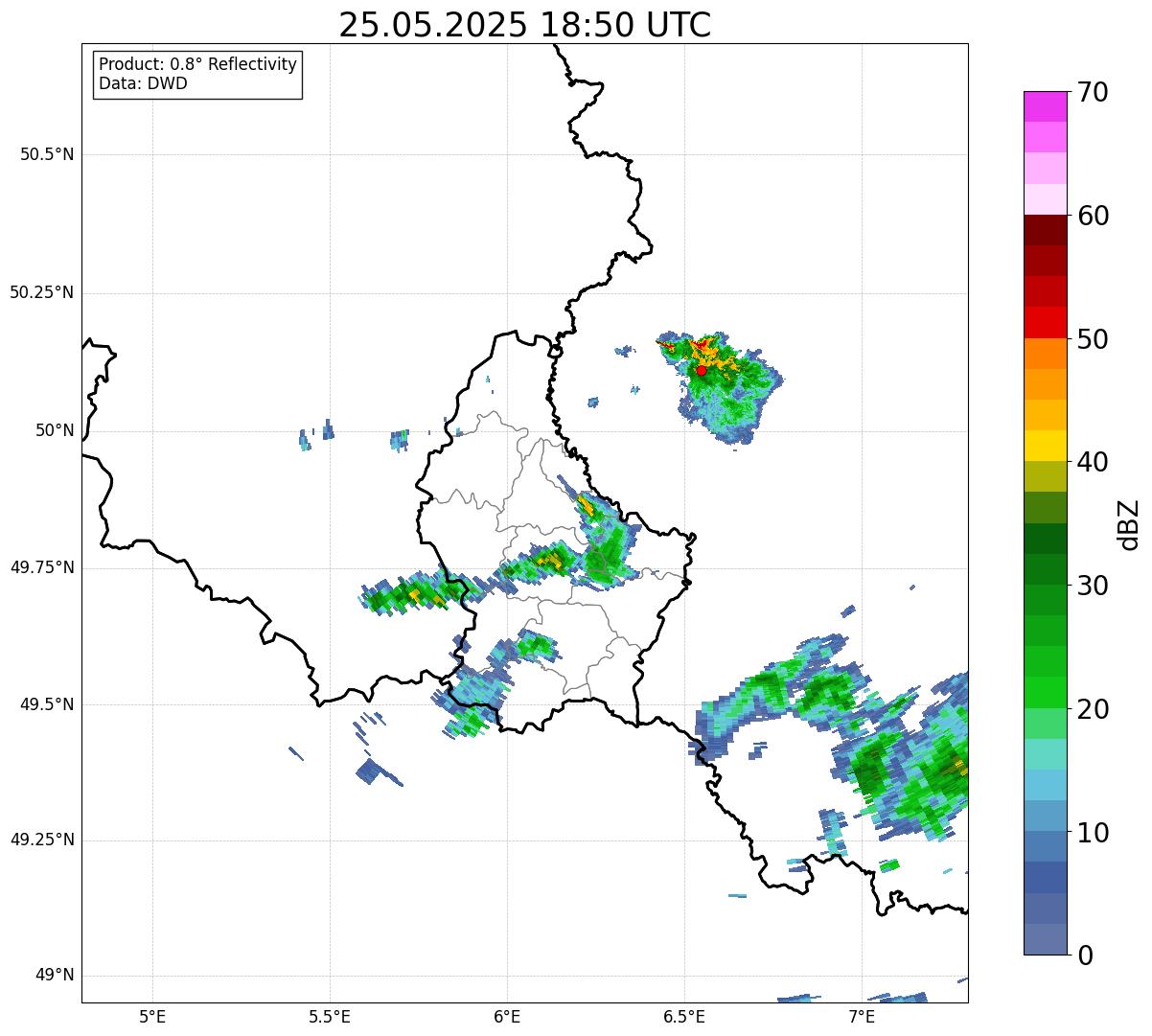Viewport: 1152px width, 1036px height.
Task: Click the "Product: 0.8° Reflectivity" label
Action: (x=197, y=64)
